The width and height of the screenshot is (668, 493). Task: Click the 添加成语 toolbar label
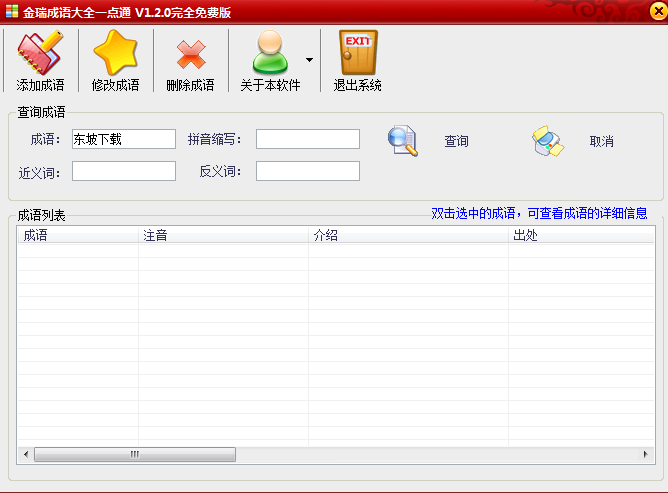click(x=40, y=85)
